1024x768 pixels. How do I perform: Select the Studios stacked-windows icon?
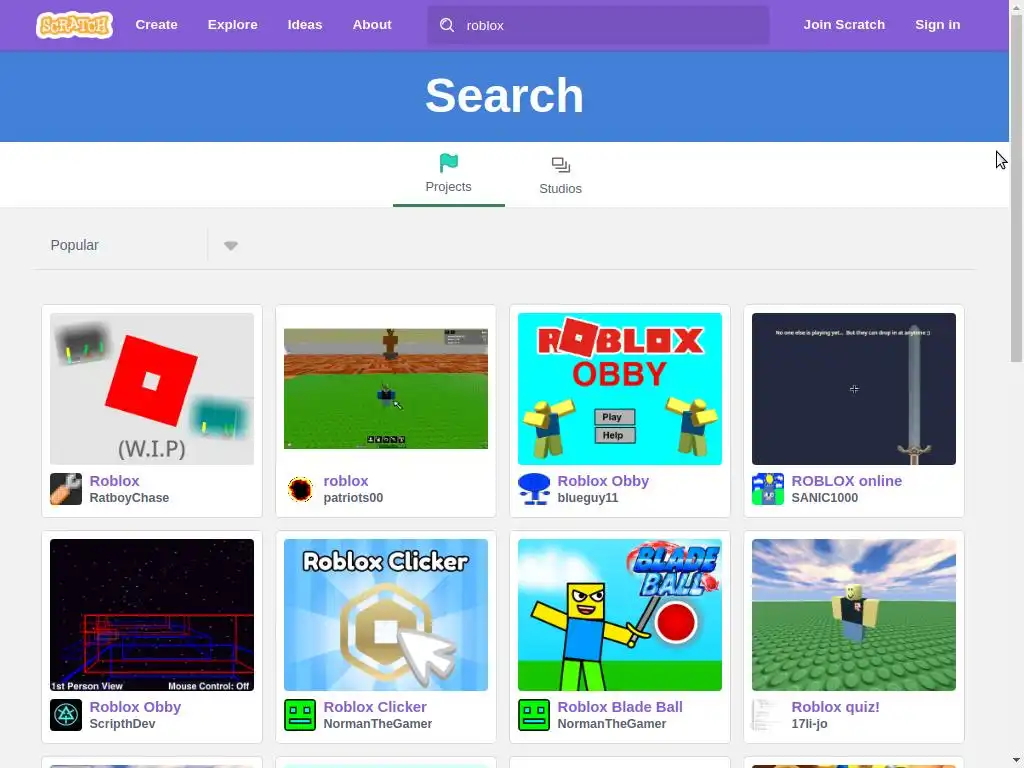coord(560,165)
